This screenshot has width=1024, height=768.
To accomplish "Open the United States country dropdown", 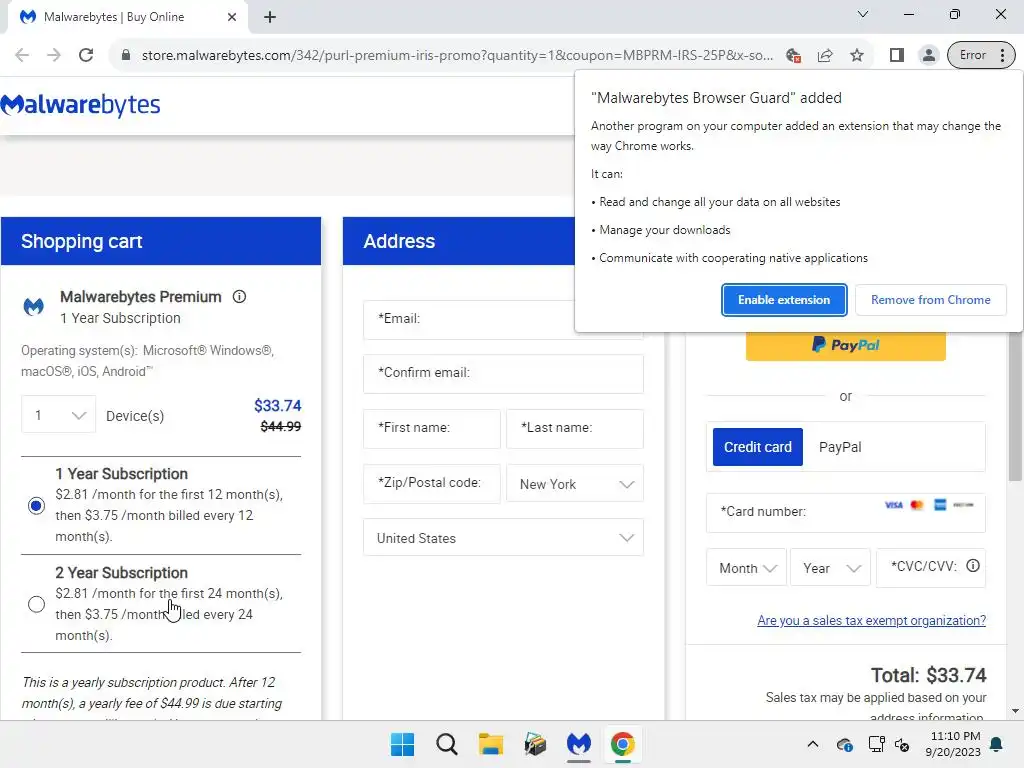I will tap(503, 537).
